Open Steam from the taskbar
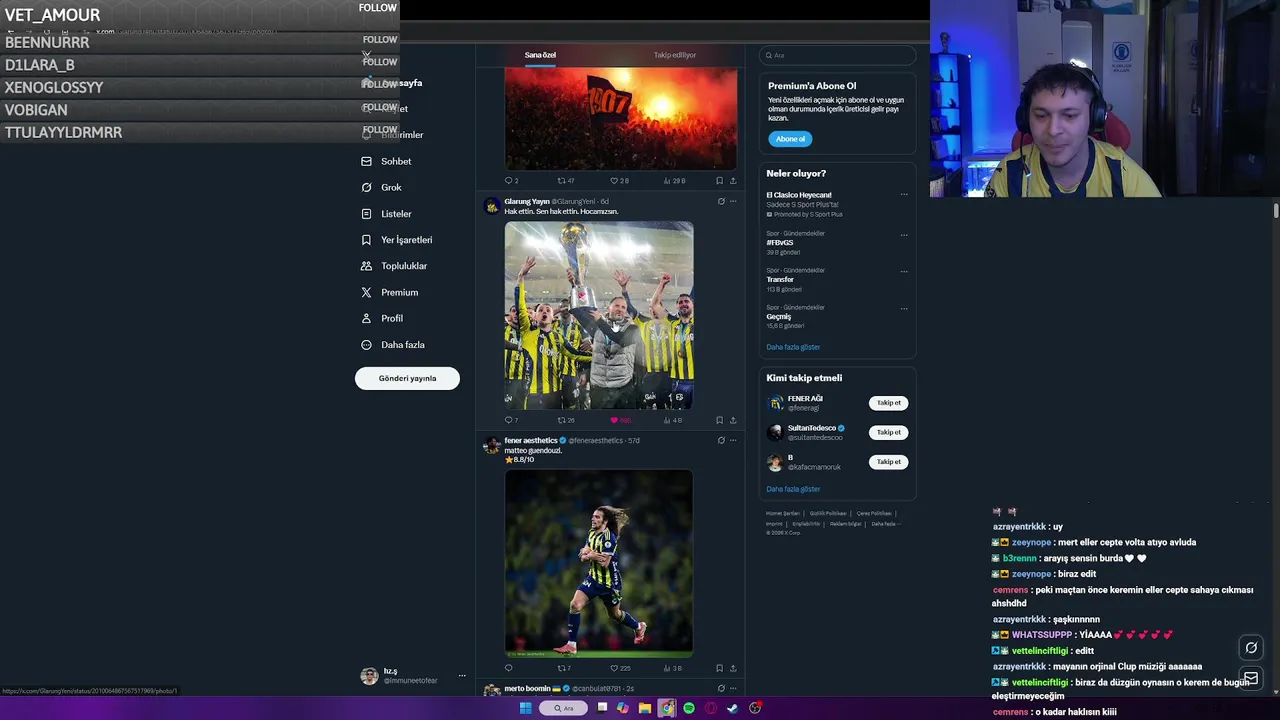 point(733,708)
